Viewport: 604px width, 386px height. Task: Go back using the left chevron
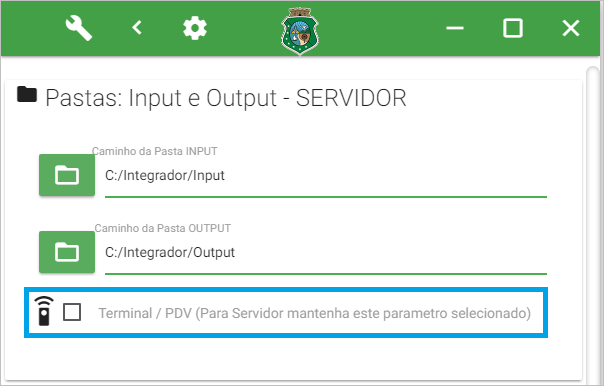pyautogui.click(x=137, y=28)
